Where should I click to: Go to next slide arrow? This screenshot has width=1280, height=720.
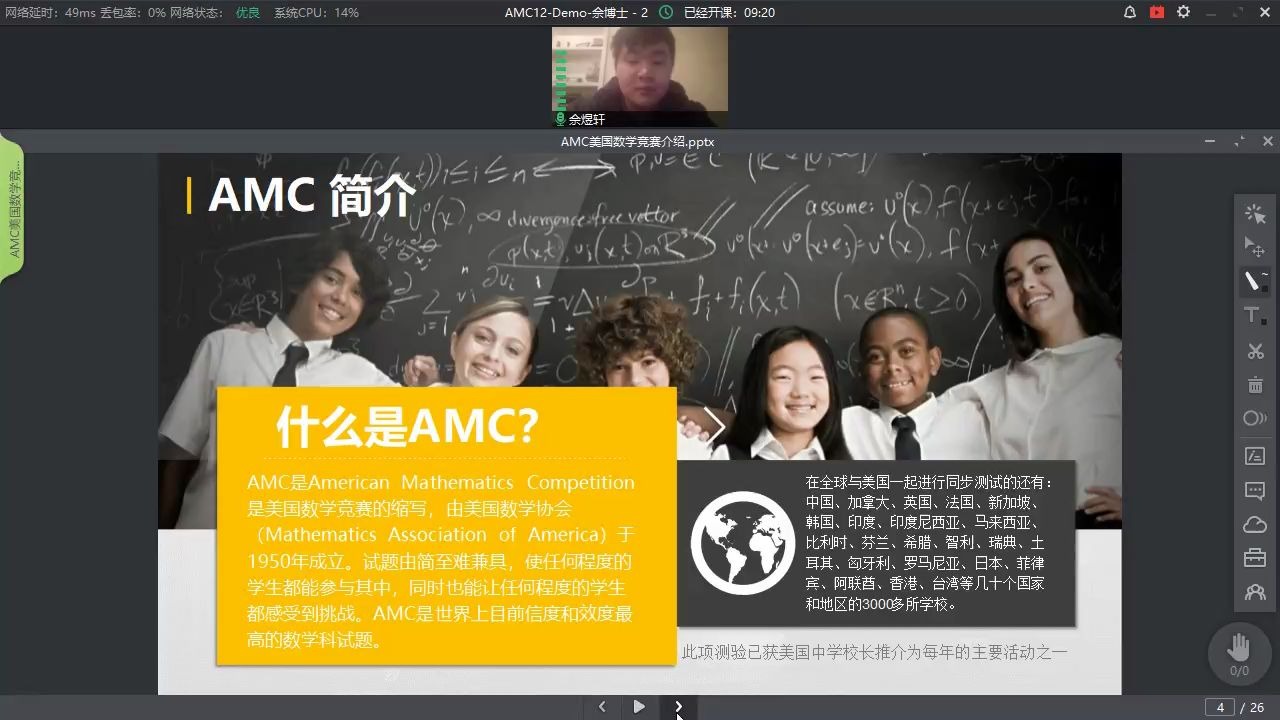(678, 707)
